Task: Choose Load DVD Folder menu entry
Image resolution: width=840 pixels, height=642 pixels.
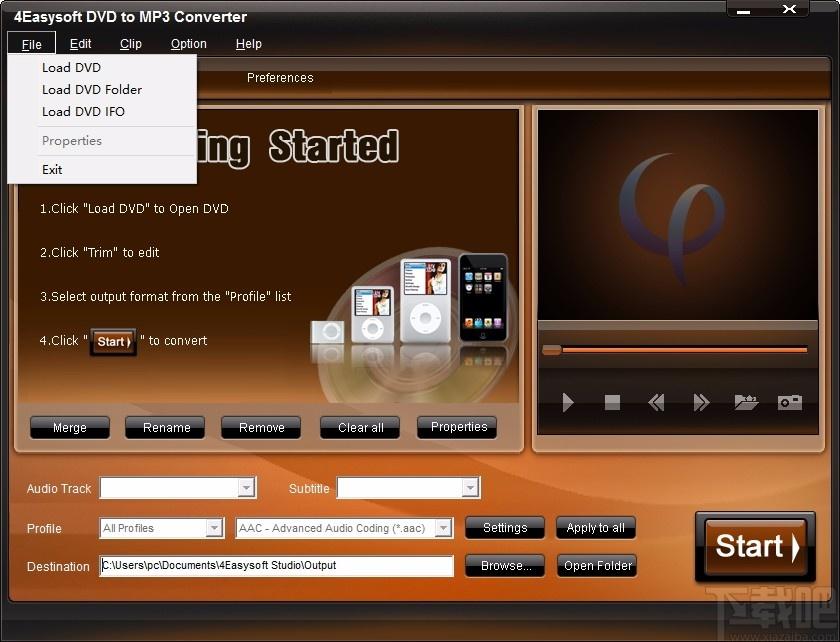Action: coord(102,89)
